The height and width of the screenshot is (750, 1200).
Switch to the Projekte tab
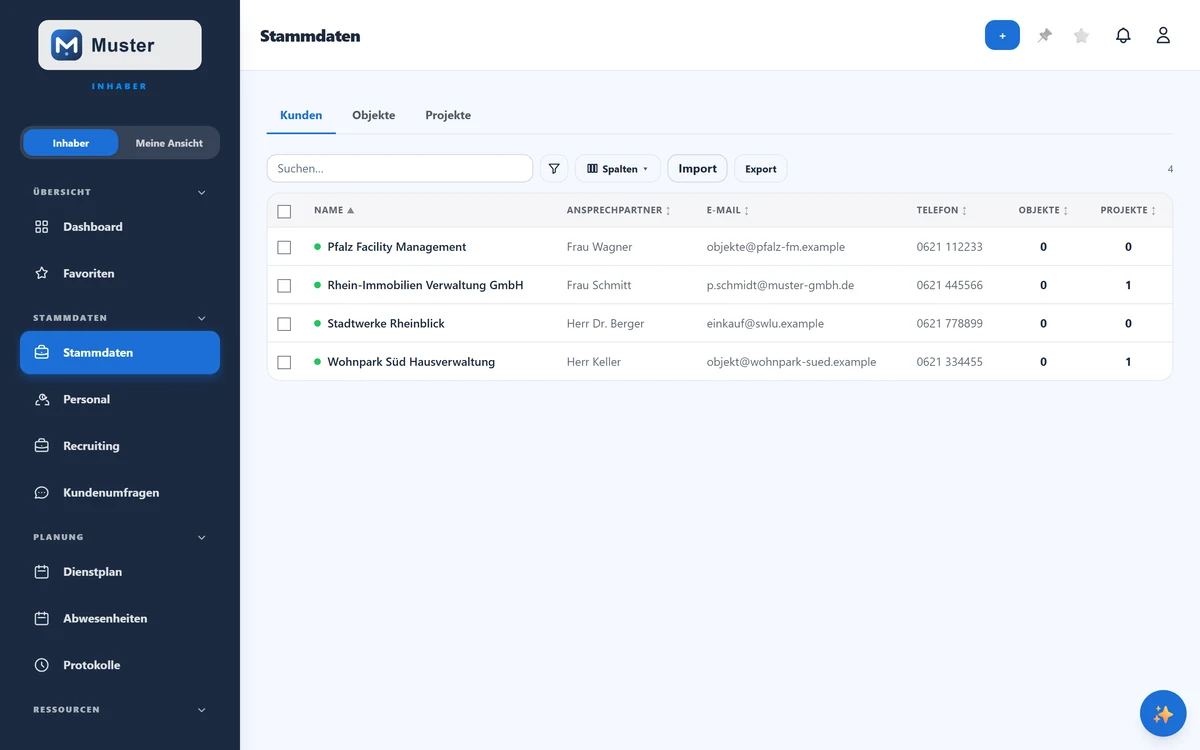[x=448, y=115]
